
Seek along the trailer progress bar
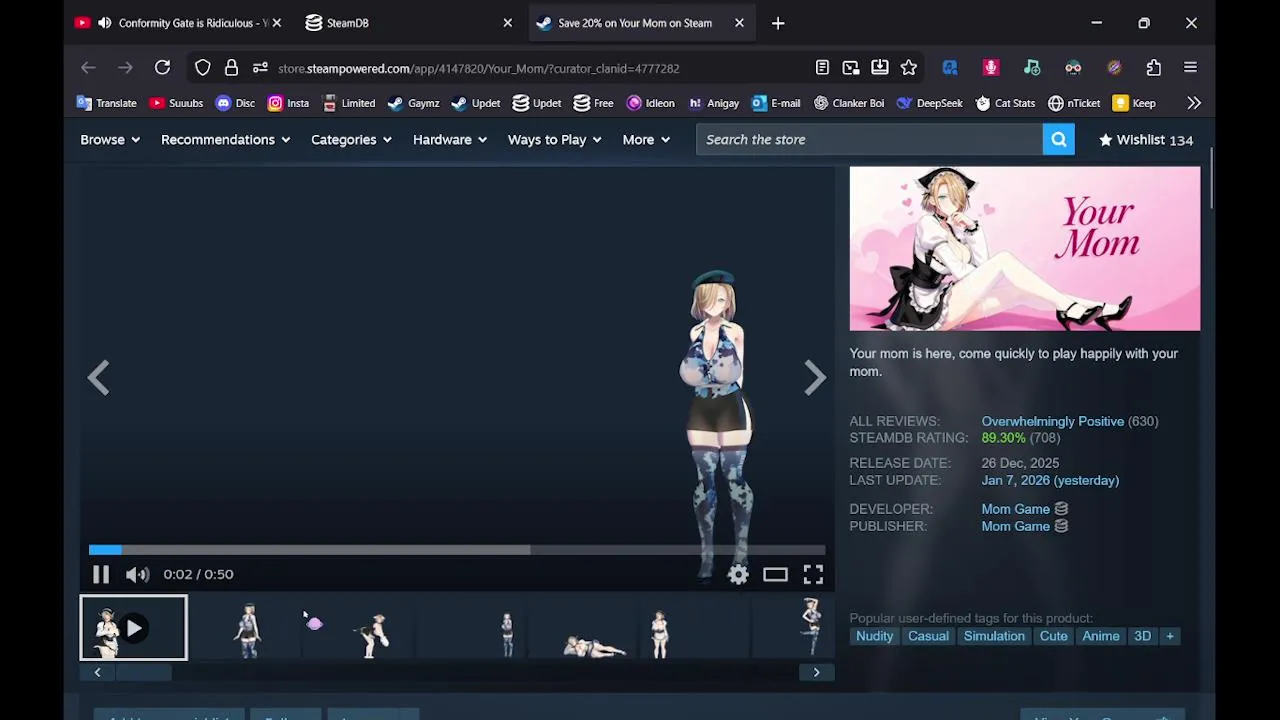point(457,549)
